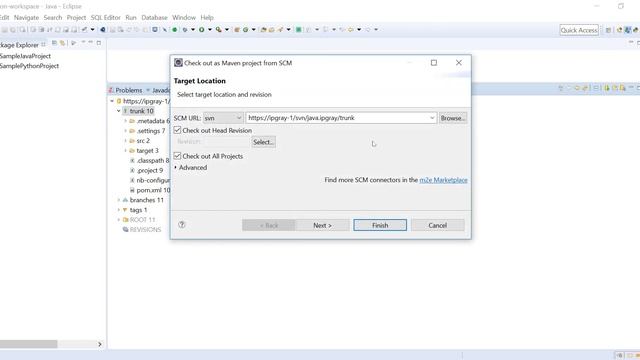
Task: Click the Collapse All icon in Package Explorer
Action: pyautogui.click(x=54, y=43)
